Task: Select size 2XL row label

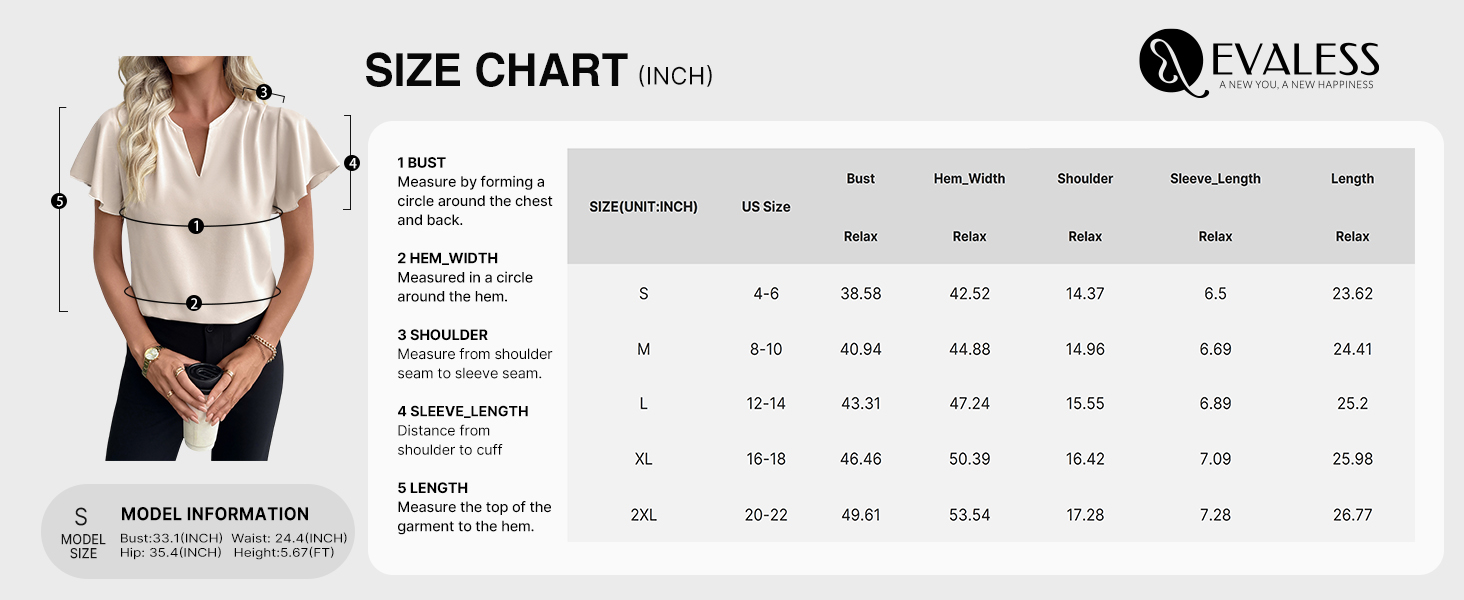Action: coord(644,515)
